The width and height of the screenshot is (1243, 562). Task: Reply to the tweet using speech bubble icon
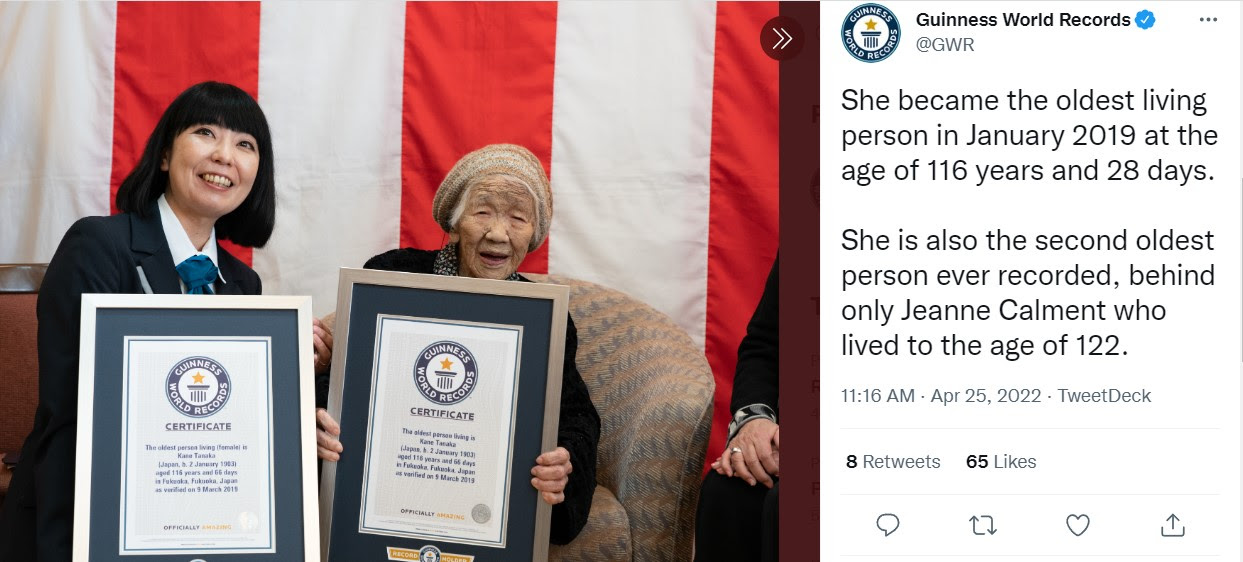[x=887, y=524]
